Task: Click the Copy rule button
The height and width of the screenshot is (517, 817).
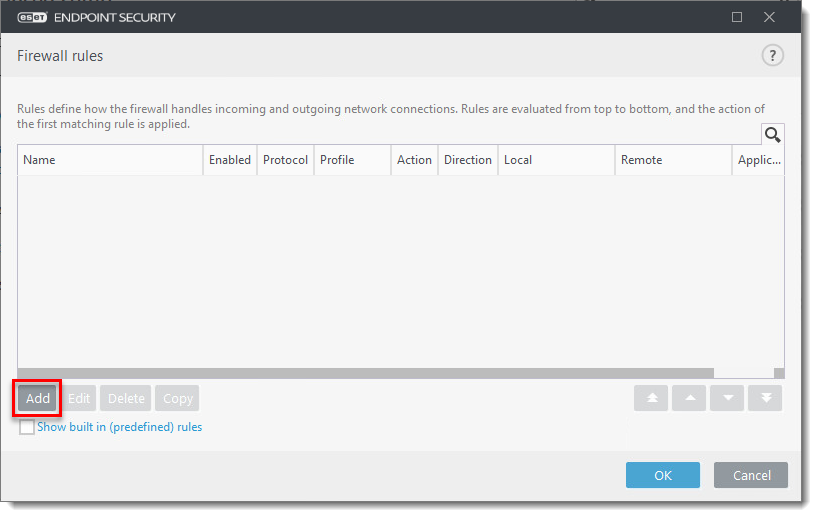Action: tap(177, 398)
